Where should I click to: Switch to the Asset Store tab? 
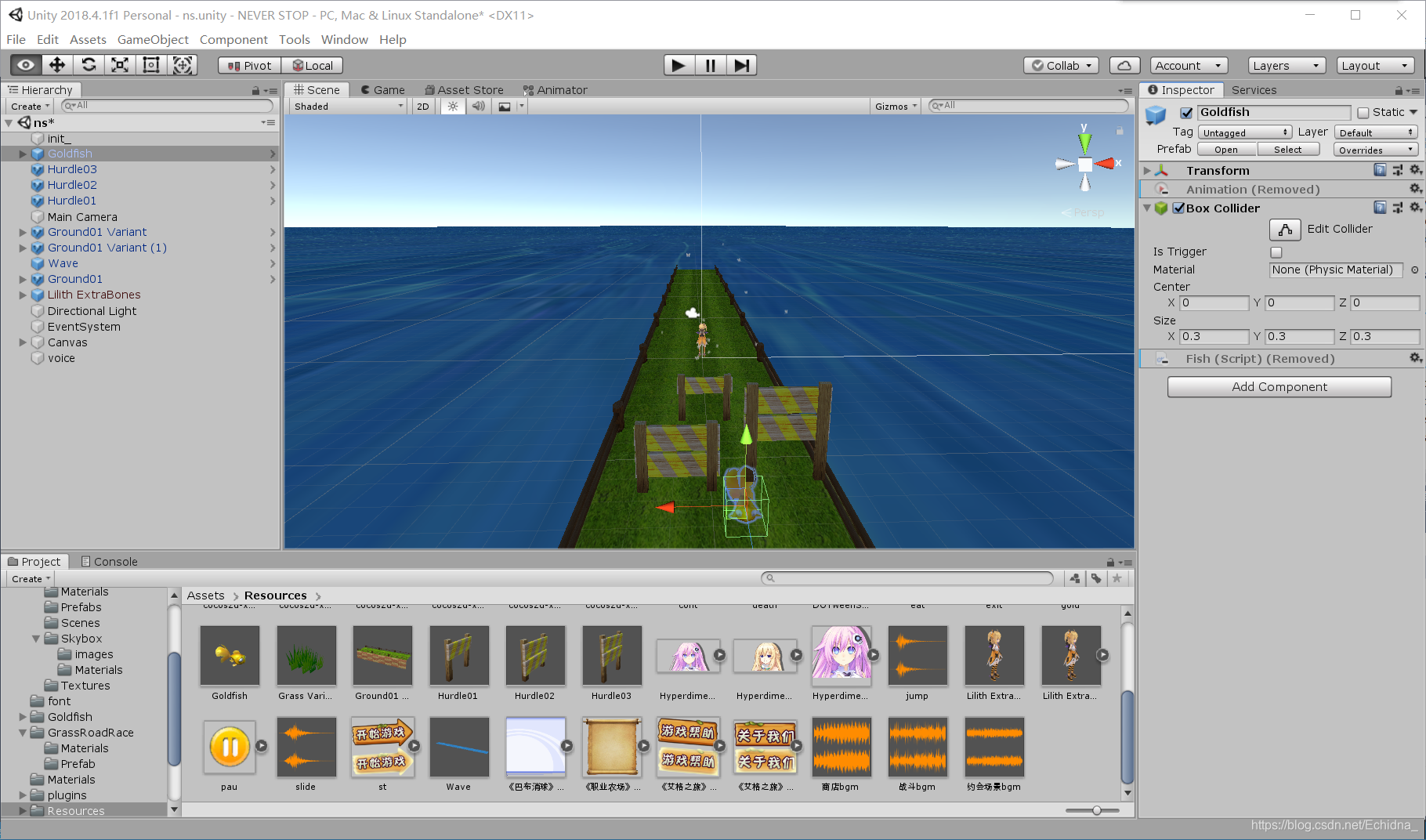click(x=464, y=90)
